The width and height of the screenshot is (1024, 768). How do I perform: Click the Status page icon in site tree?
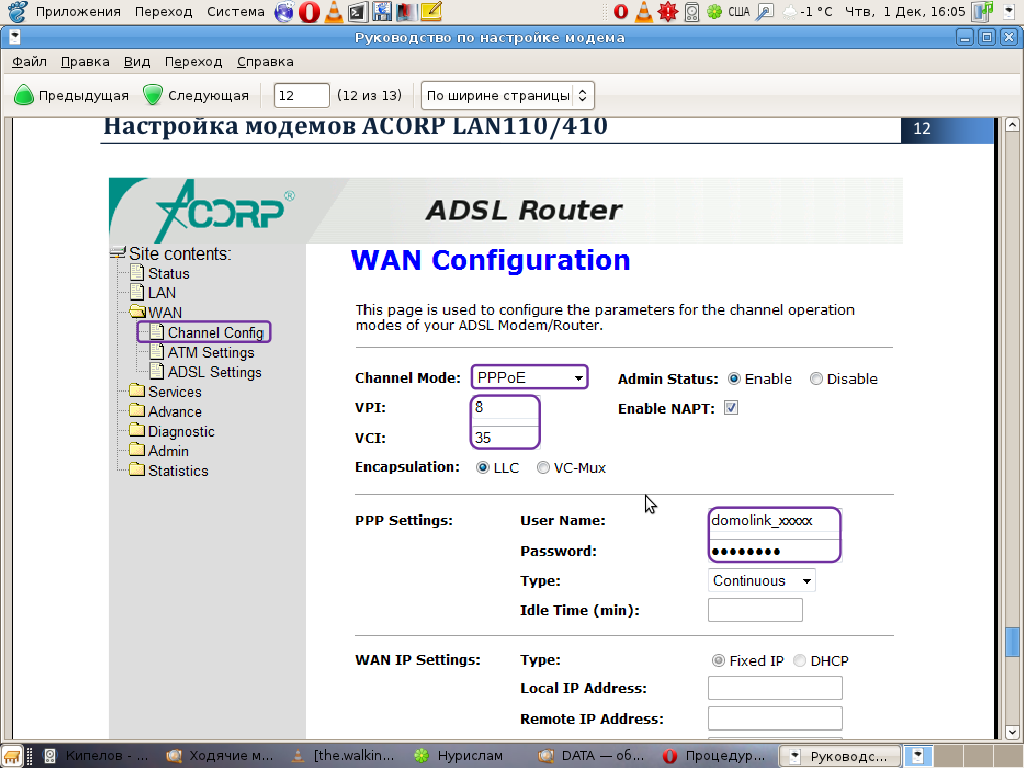[137, 272]
